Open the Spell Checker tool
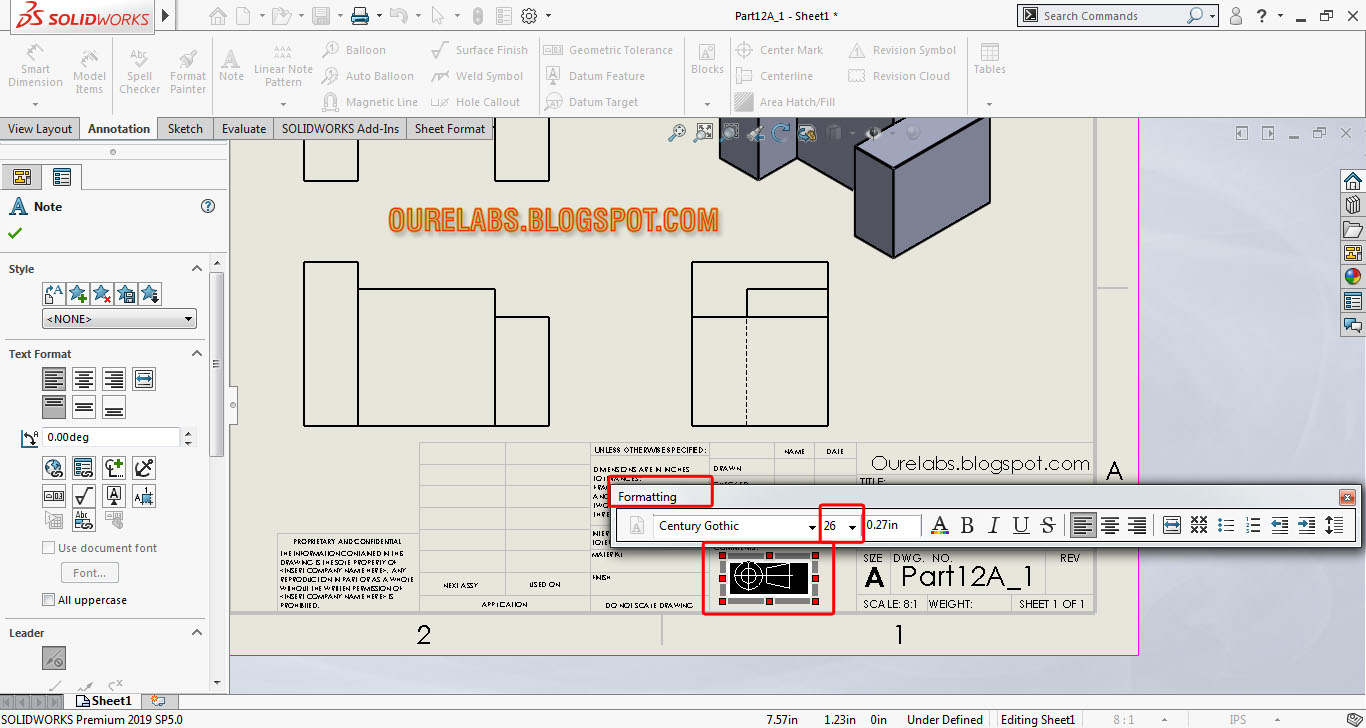 pos(139,68)
